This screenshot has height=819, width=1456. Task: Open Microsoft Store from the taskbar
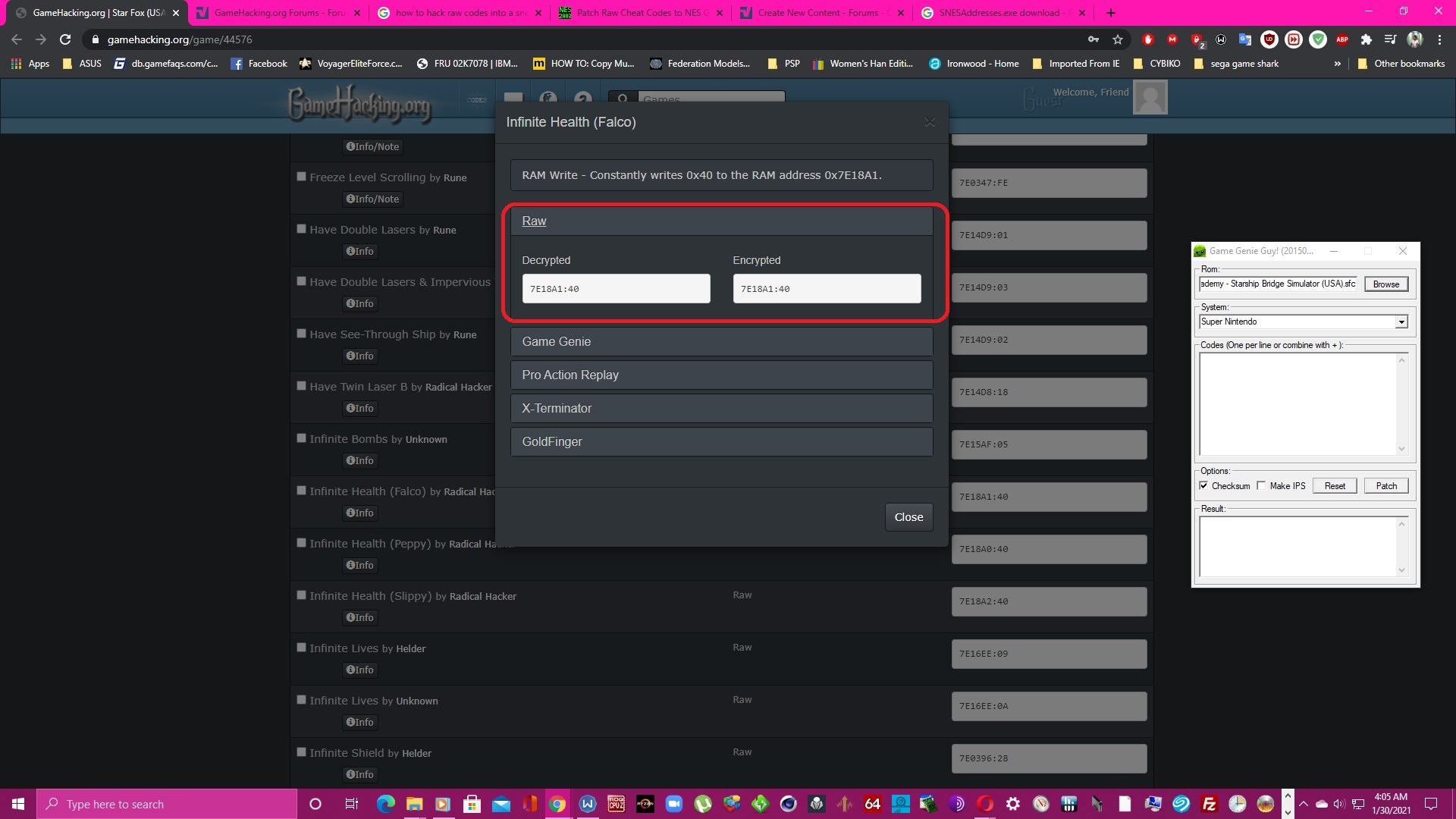point(472,804)
